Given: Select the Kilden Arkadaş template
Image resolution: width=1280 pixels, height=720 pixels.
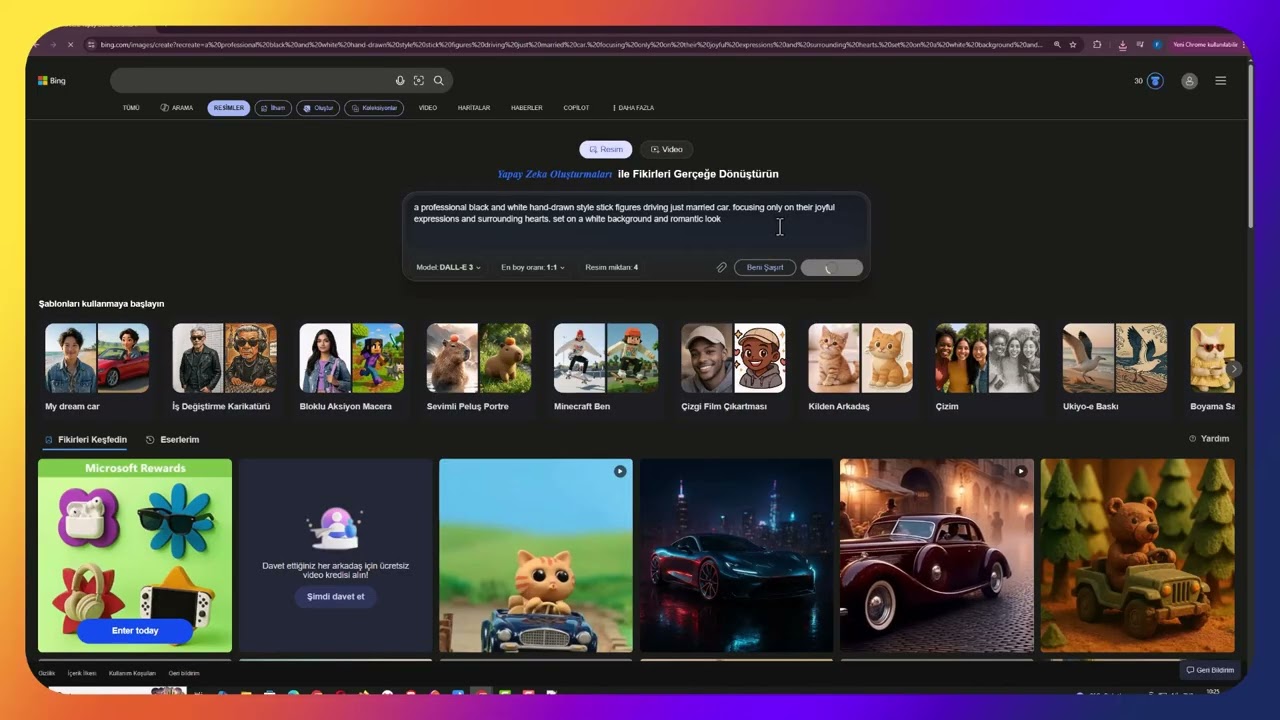Looking at the screenshot, I should click(860, 367).
